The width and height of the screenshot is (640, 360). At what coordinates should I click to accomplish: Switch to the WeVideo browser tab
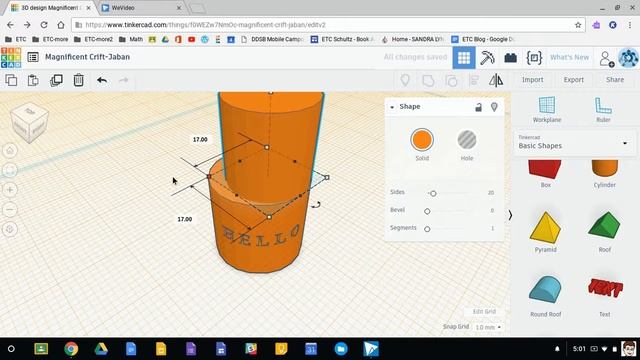[140, 8]
